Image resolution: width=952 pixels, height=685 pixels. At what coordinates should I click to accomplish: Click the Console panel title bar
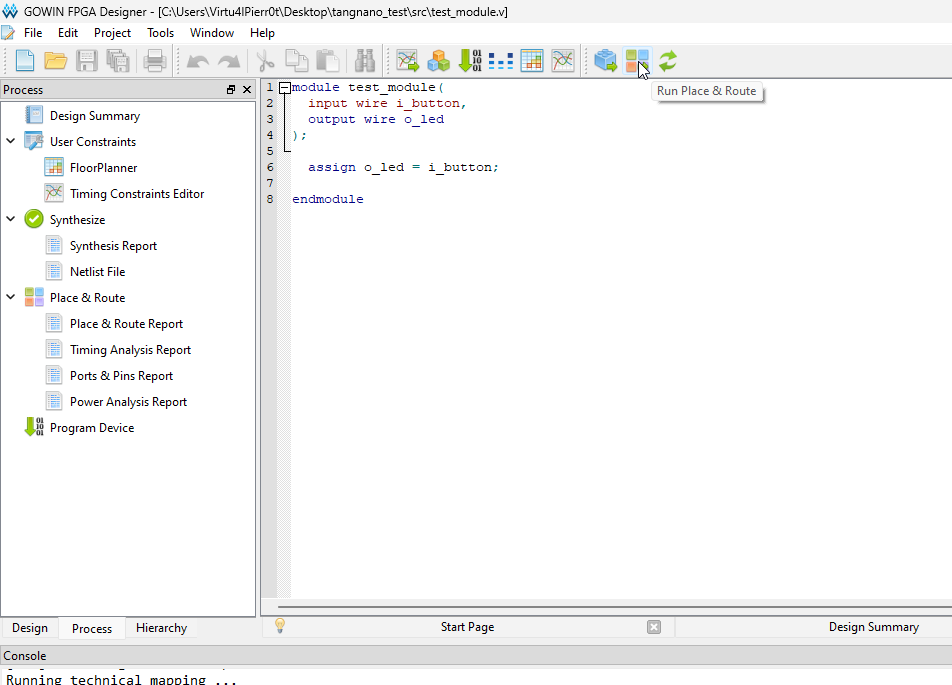click(x=476, y=656)
